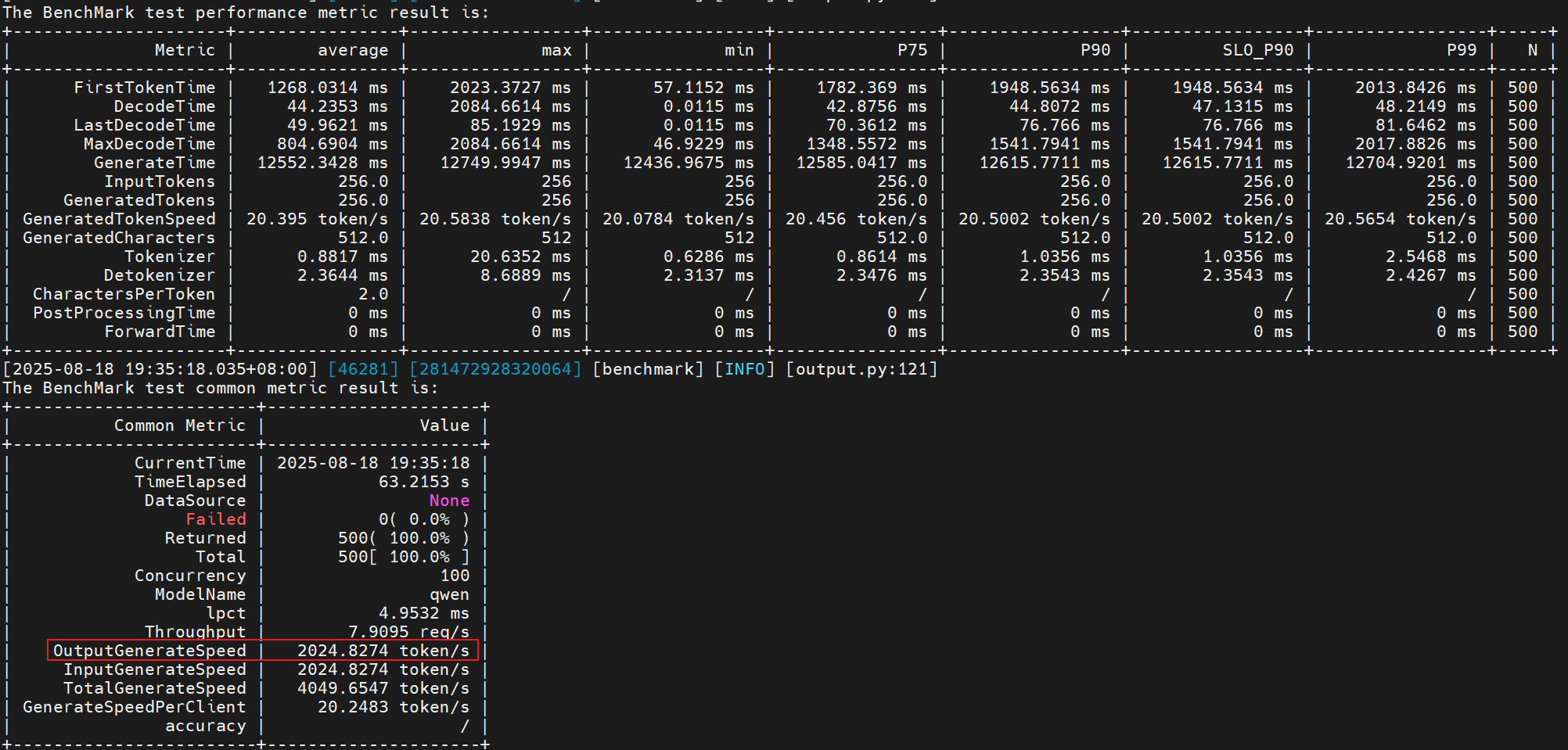
Task: Click the Returned value 500( 100.0% )
Action: 404,538
